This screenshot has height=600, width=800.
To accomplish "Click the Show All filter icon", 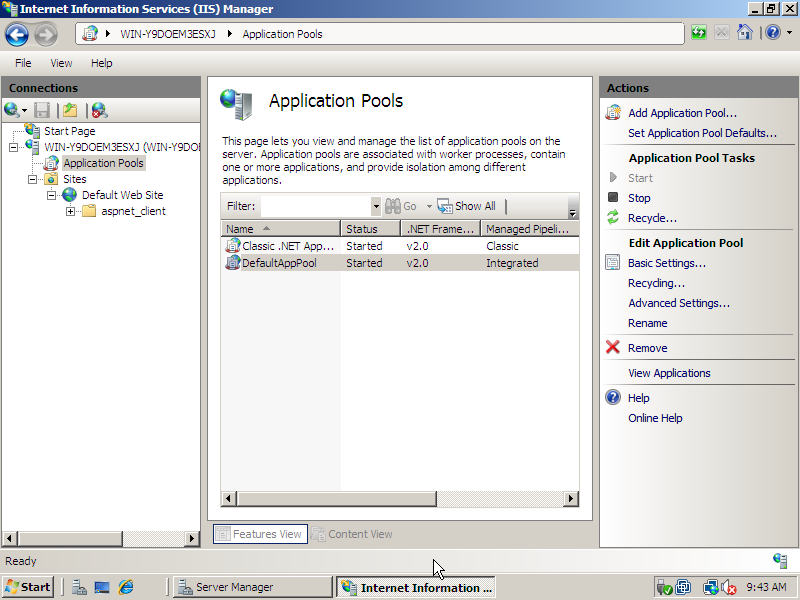I will point(445,206).
